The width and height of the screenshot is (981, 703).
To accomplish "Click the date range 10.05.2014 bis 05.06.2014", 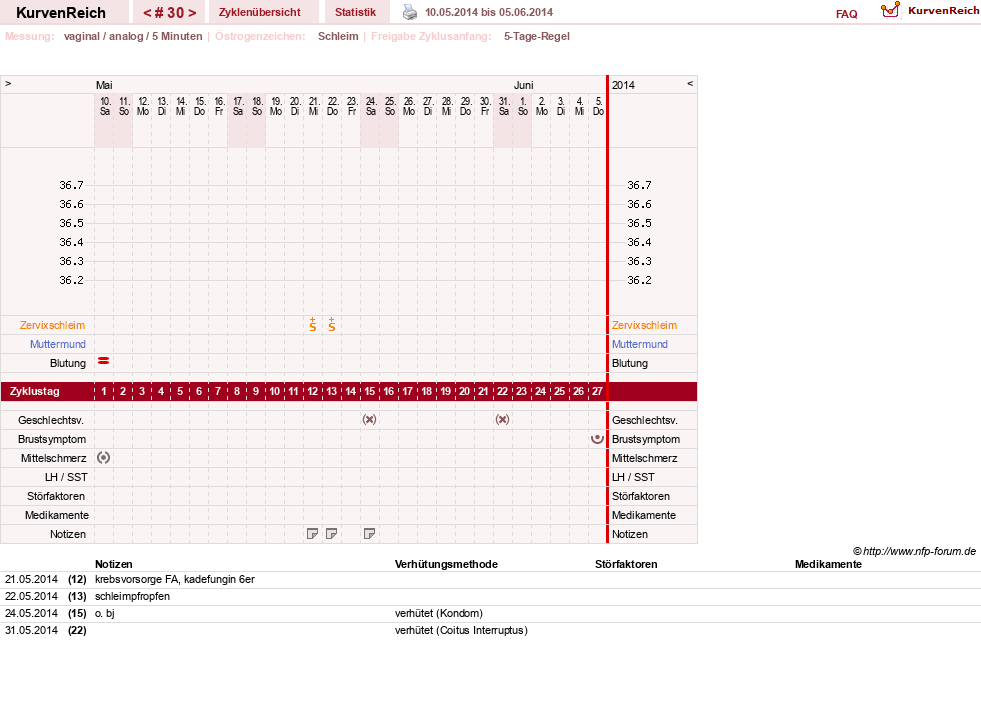I will pyautogui.click(x=489, y=12).
